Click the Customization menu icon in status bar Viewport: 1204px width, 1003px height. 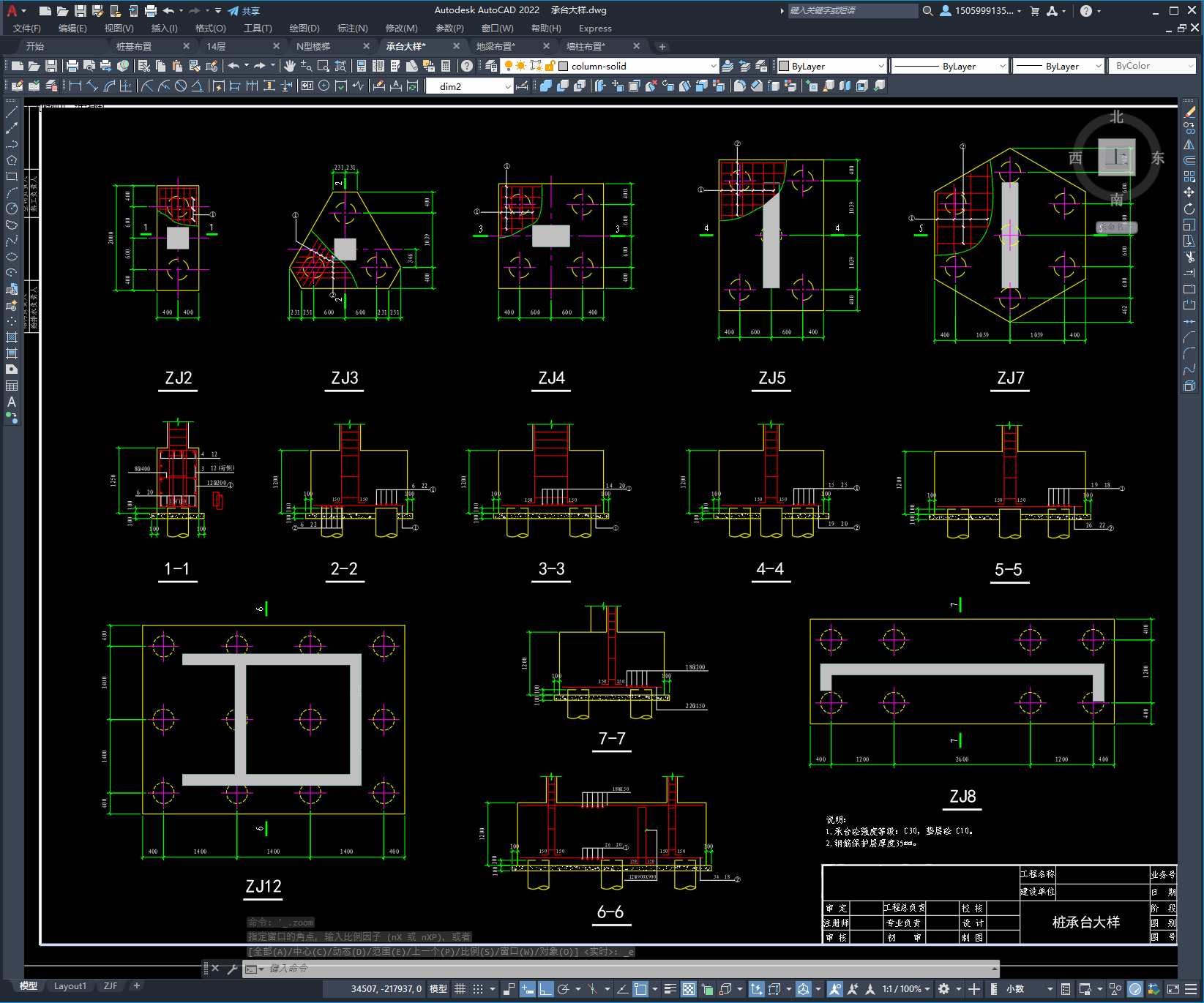[x=1191, y=989]
